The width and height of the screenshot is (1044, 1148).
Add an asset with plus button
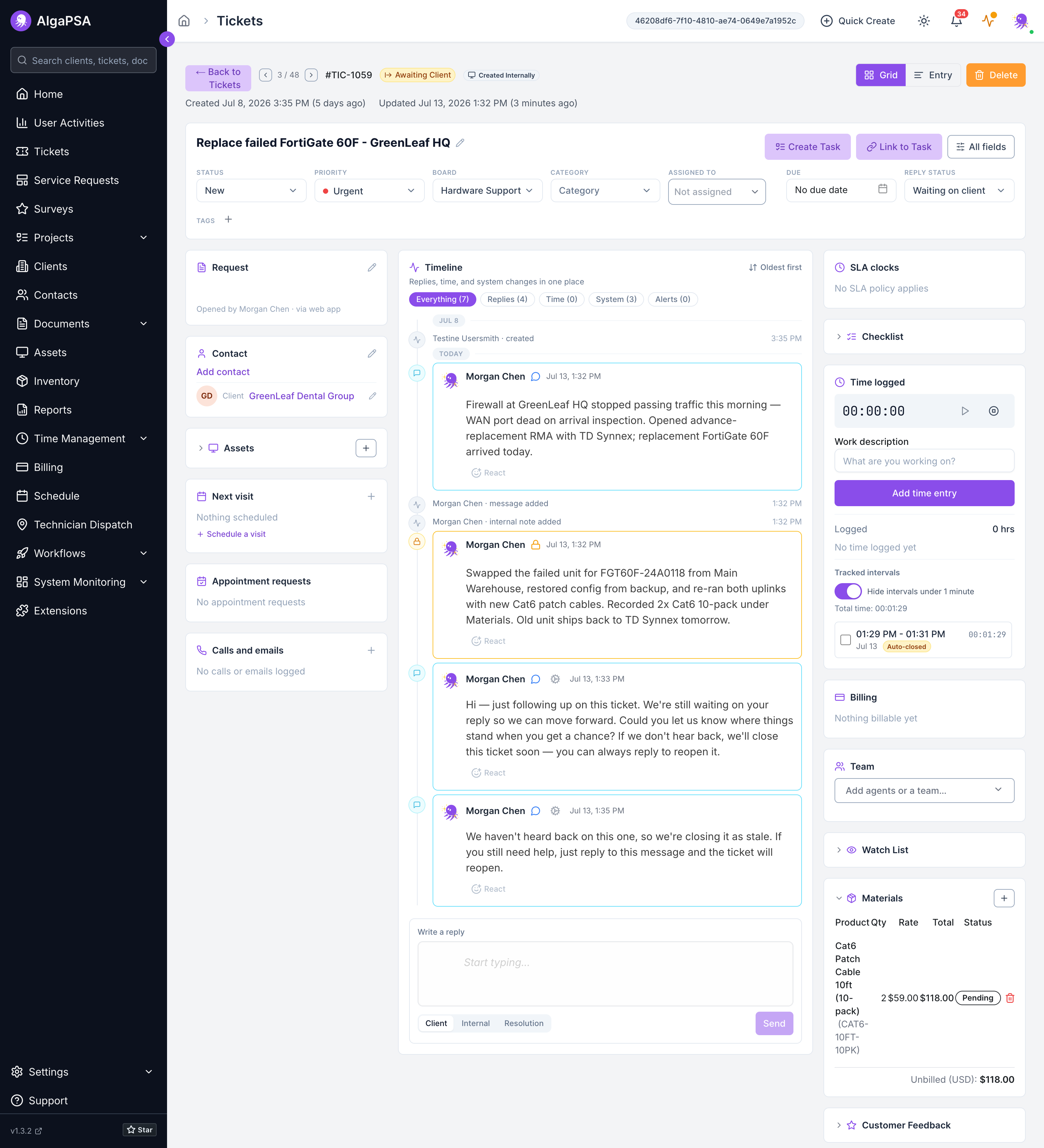point(366,448)
